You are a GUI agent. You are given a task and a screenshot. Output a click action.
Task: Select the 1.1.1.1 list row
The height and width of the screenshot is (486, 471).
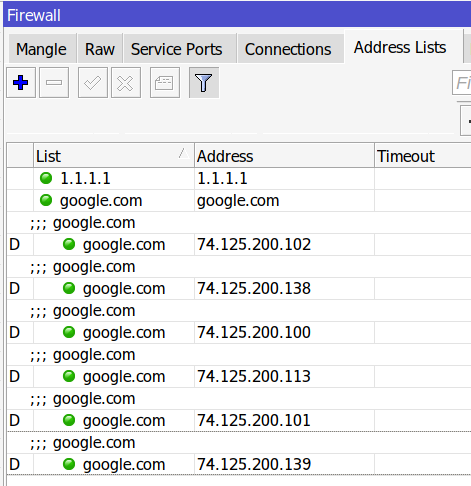click(239, 178)
